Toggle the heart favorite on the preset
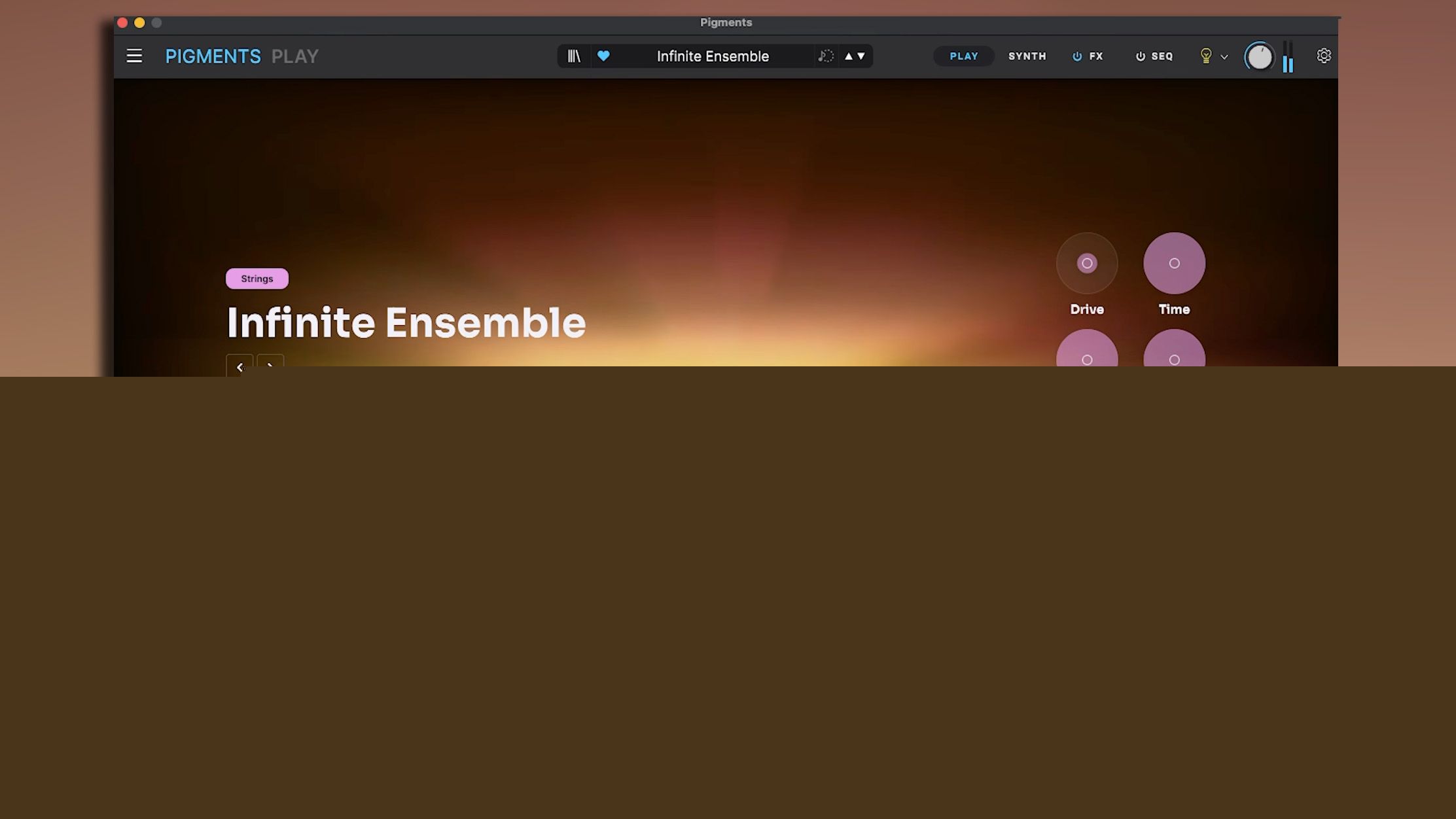The height and width of the screenshot is (819, 1456). click(603, 56)
